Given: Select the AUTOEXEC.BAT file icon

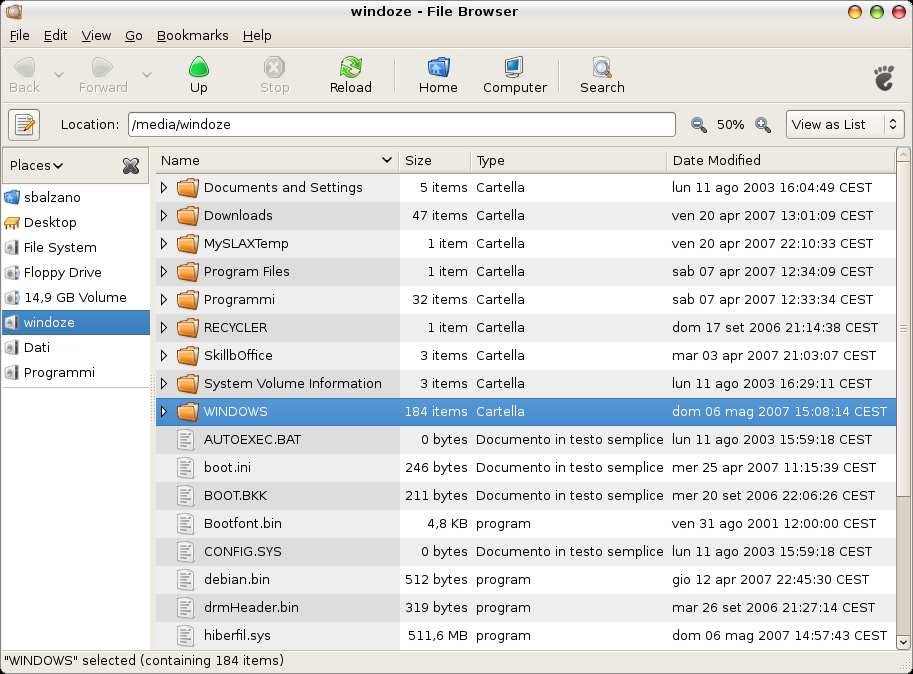Looking at the screenshot, I should pos(185,439).
